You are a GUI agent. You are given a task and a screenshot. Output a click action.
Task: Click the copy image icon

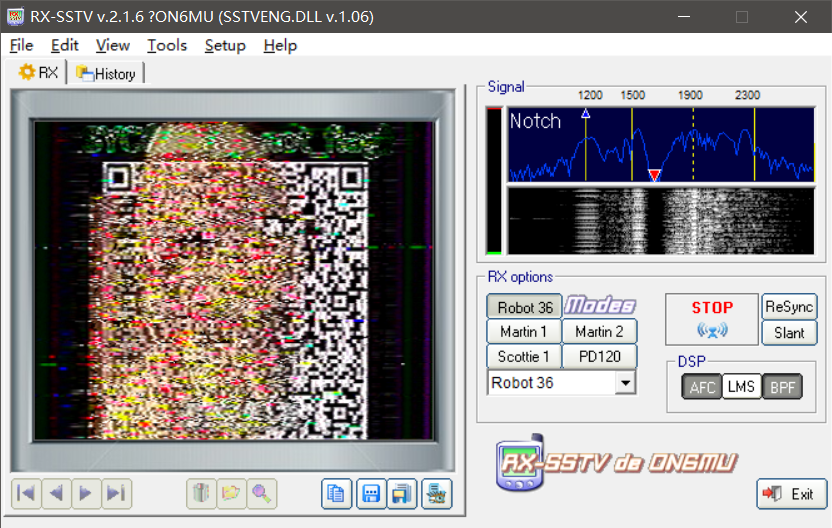tap(336, 494)
